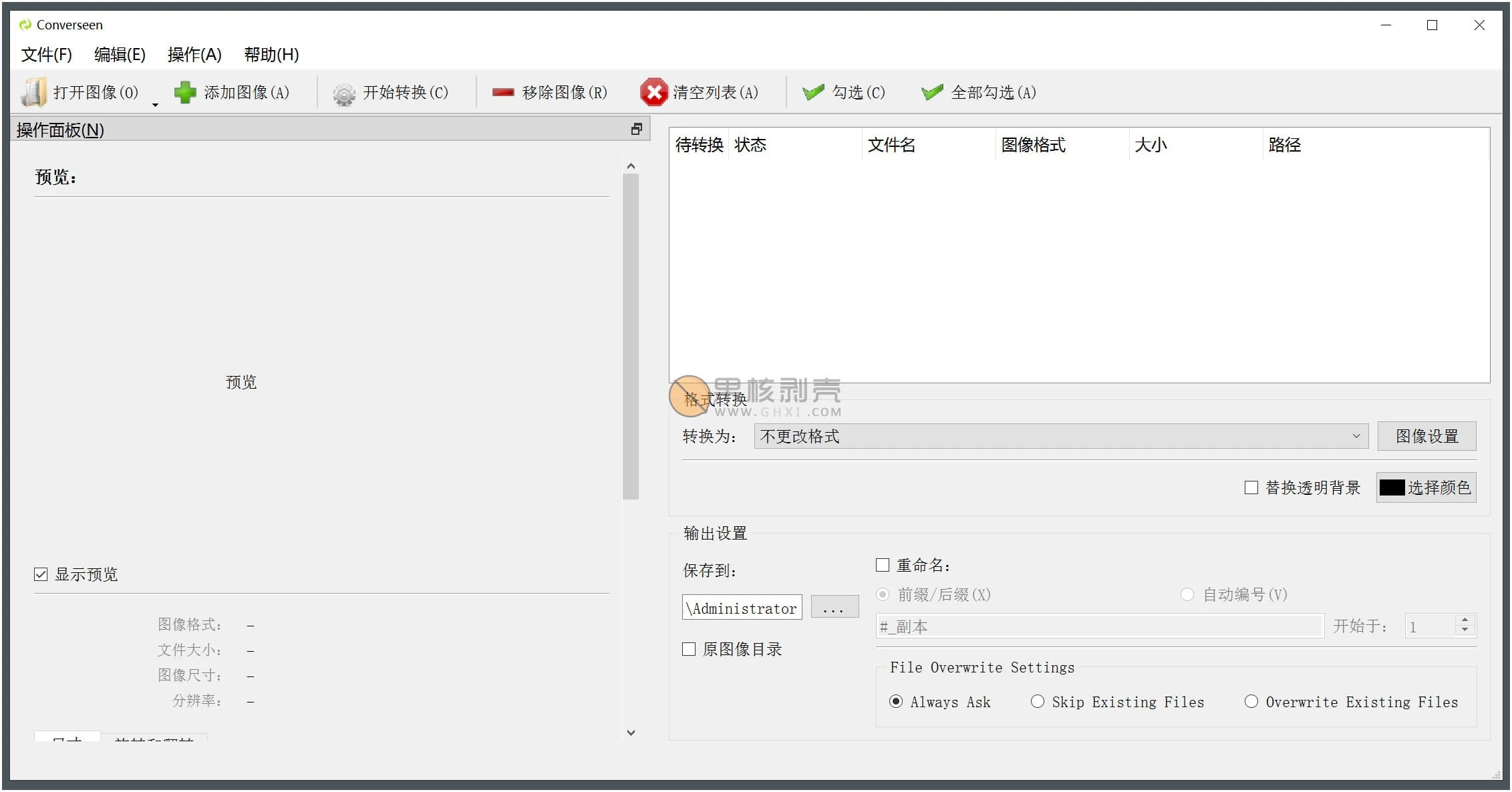This screenshot has width=1512, height=792.
Task: Open the 文件 menu
Action: [46, 54]
